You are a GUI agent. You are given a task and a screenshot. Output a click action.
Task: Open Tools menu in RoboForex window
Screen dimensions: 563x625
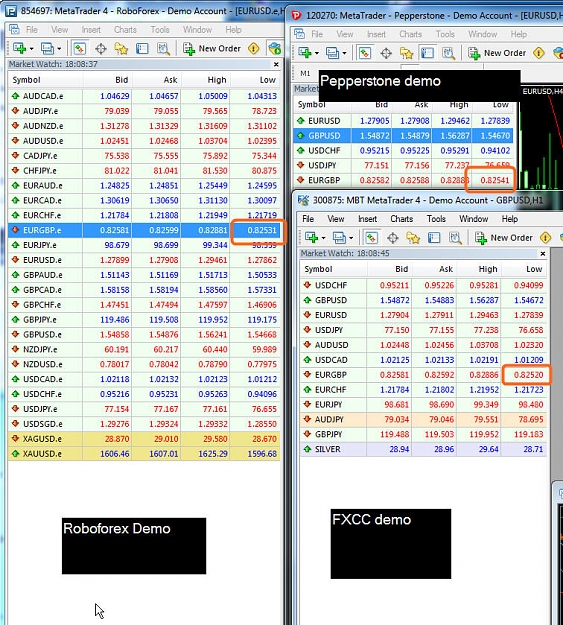tap(160, 29)
